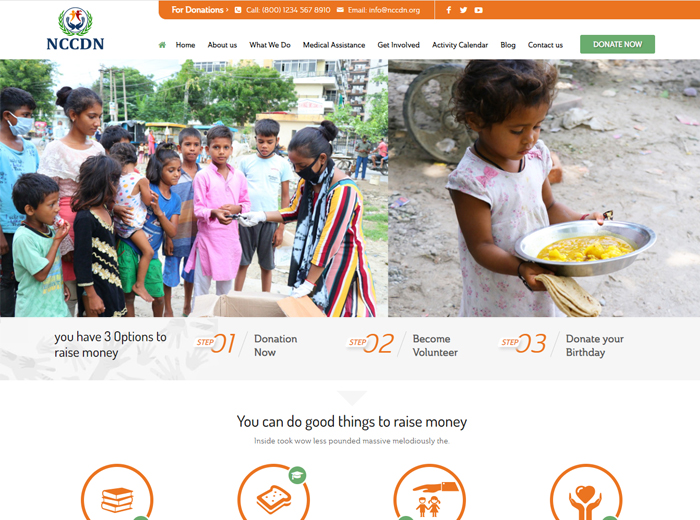The image size is (700, 520).
Task: Open the What We Do menu
Action: [270, 45]
